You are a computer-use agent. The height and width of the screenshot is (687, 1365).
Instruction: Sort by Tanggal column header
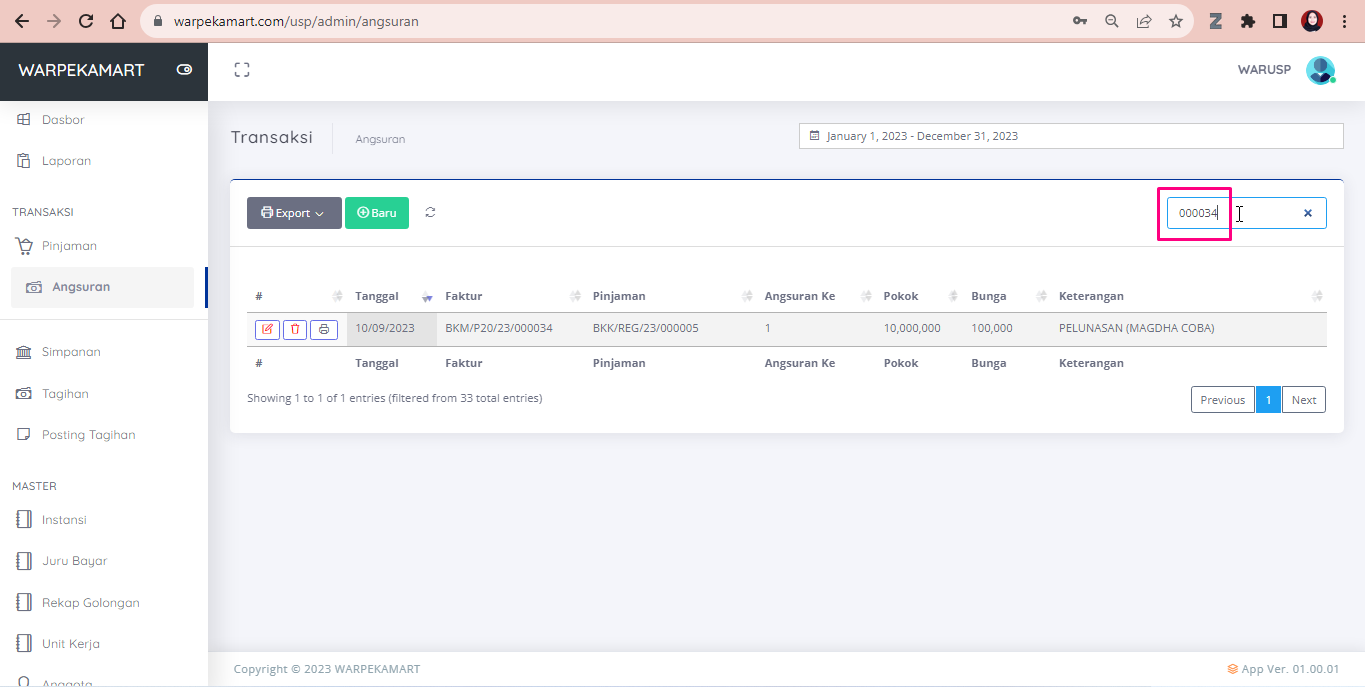point(392,296)
